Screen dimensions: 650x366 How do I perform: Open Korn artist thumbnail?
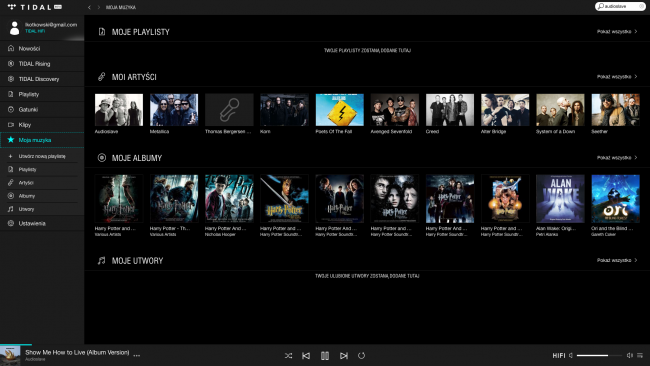click(x=284, y=110)
